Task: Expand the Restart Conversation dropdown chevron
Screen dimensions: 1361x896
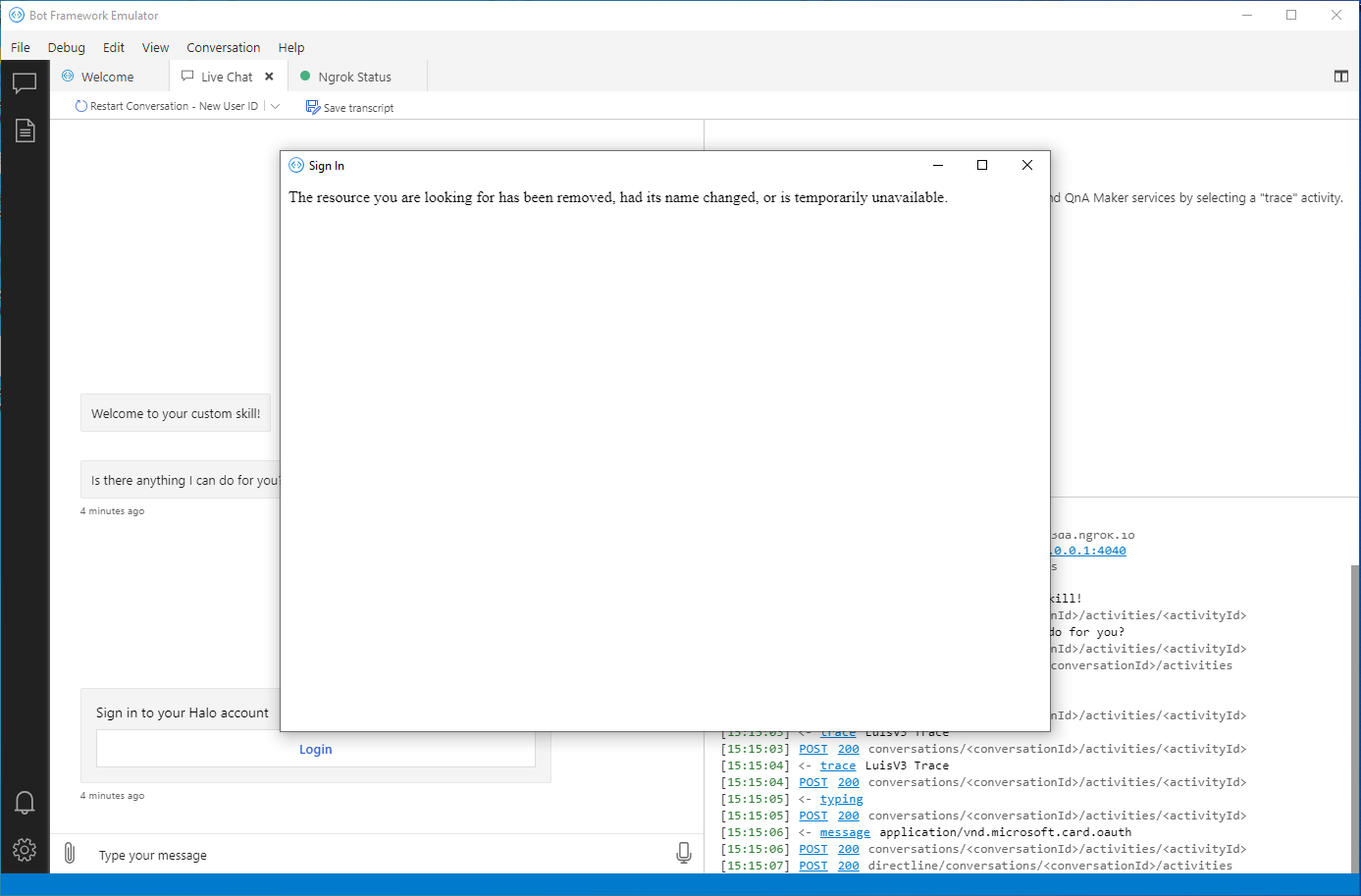Action: 276,105
